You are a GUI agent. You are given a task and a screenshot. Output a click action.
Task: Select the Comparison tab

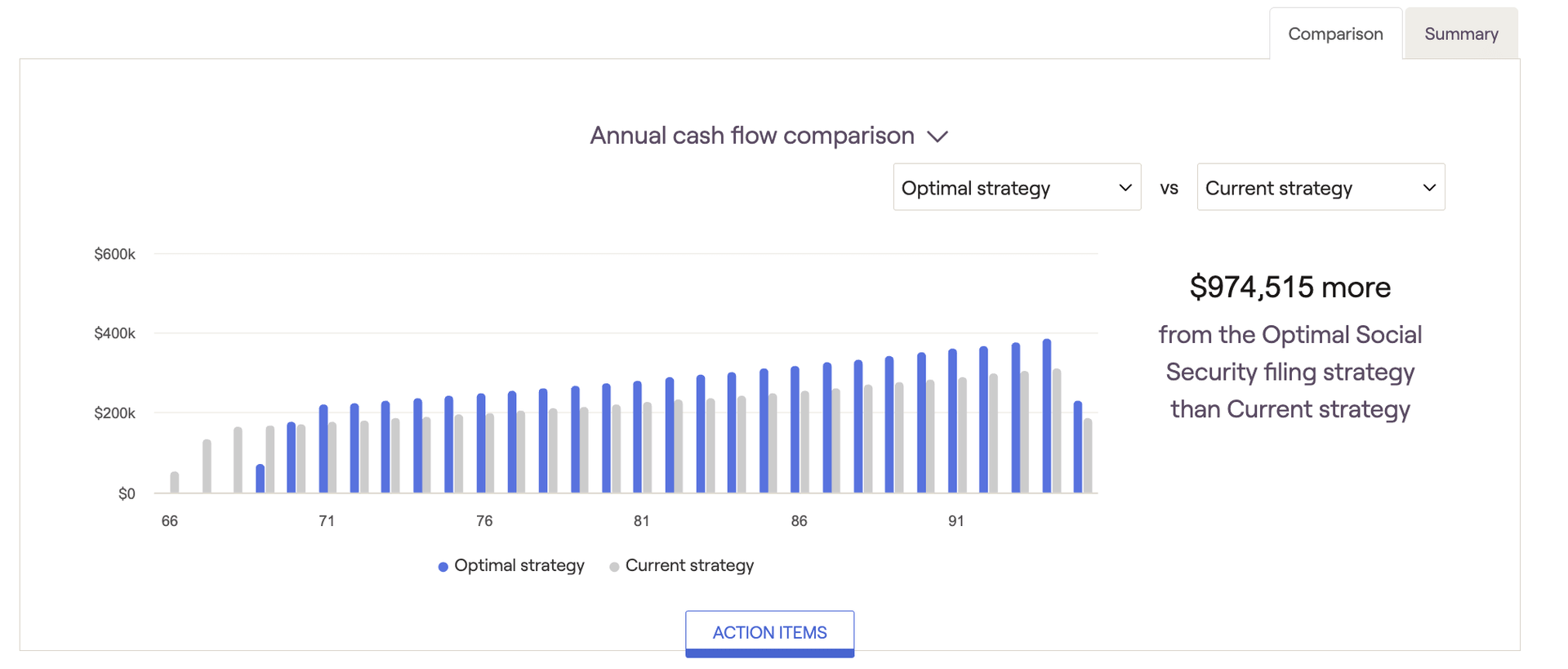click(x=1335, y=33)
